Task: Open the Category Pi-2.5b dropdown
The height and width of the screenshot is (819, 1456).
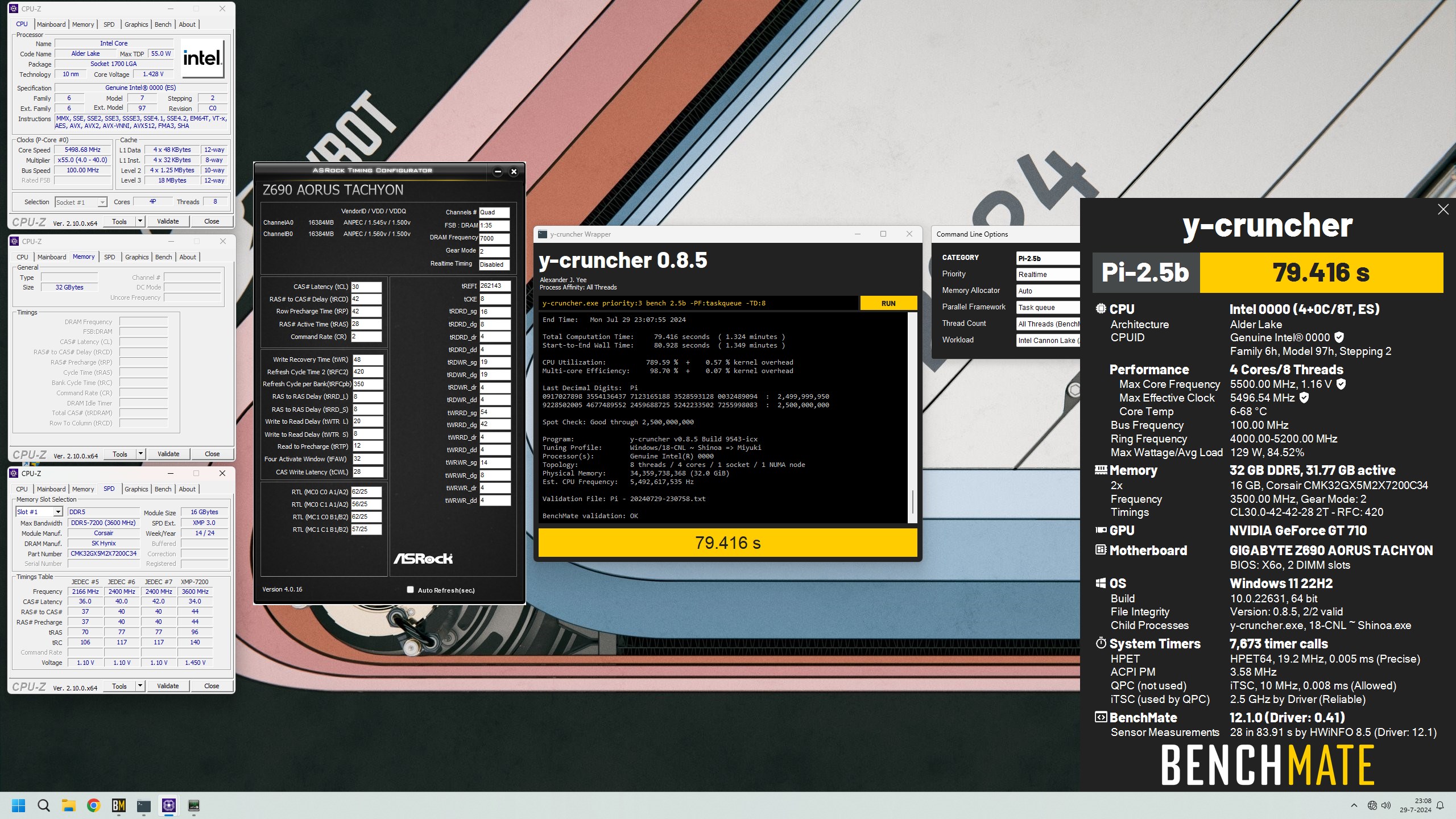Action: [x=1048, y=258]
